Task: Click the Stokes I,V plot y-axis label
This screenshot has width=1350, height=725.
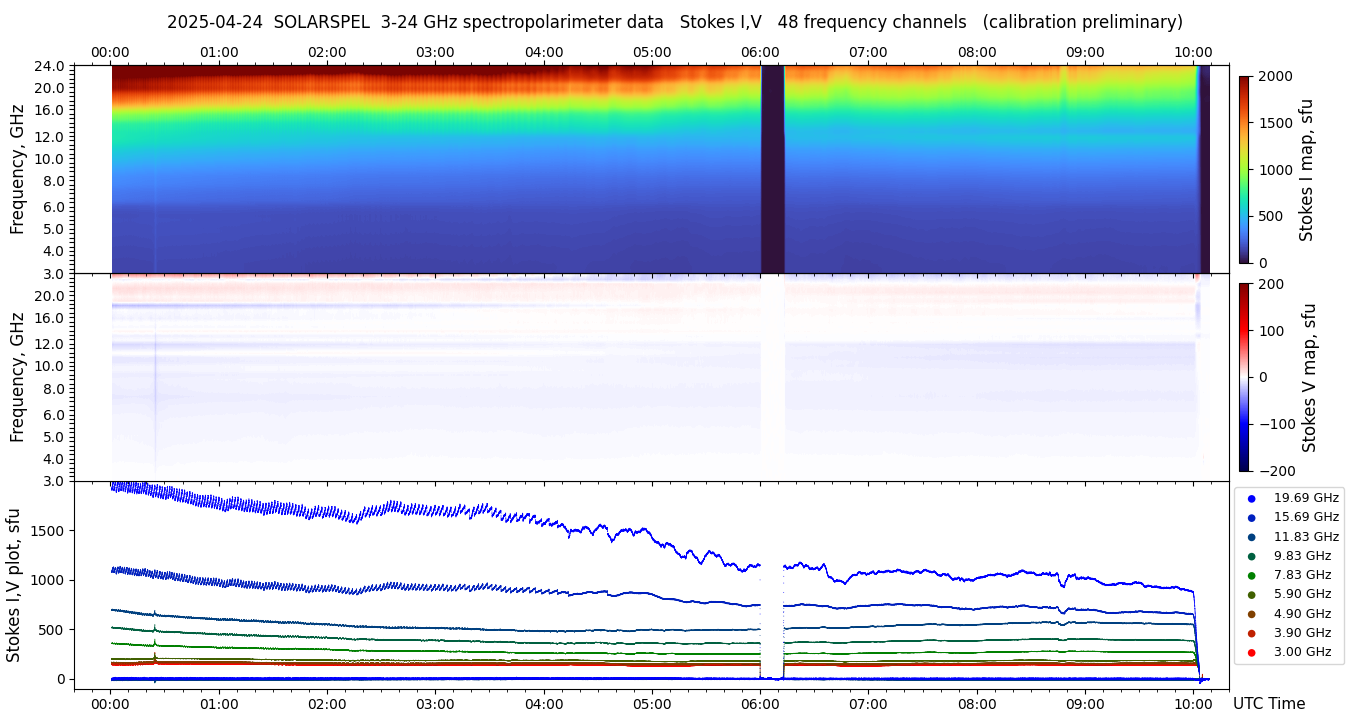Action: click(14, 585)
